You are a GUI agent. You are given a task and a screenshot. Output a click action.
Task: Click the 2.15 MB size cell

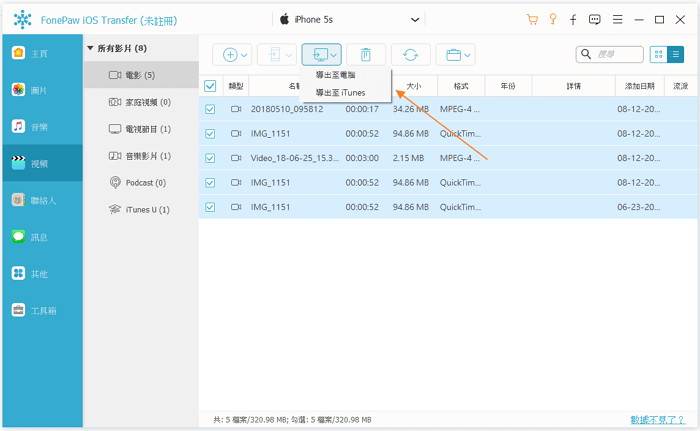coord(408,158)
